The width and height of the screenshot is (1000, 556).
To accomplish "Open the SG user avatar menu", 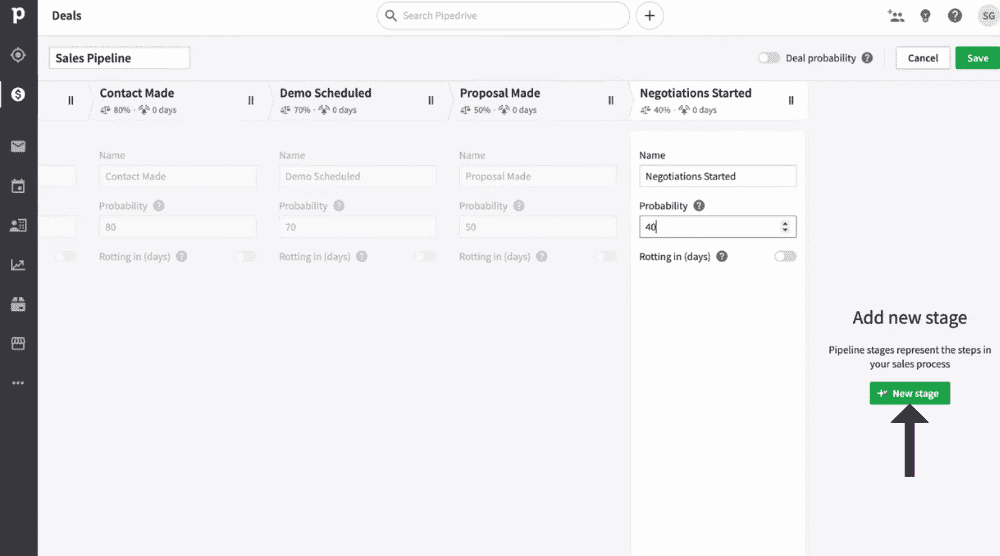I will click(x=988, y=16).
